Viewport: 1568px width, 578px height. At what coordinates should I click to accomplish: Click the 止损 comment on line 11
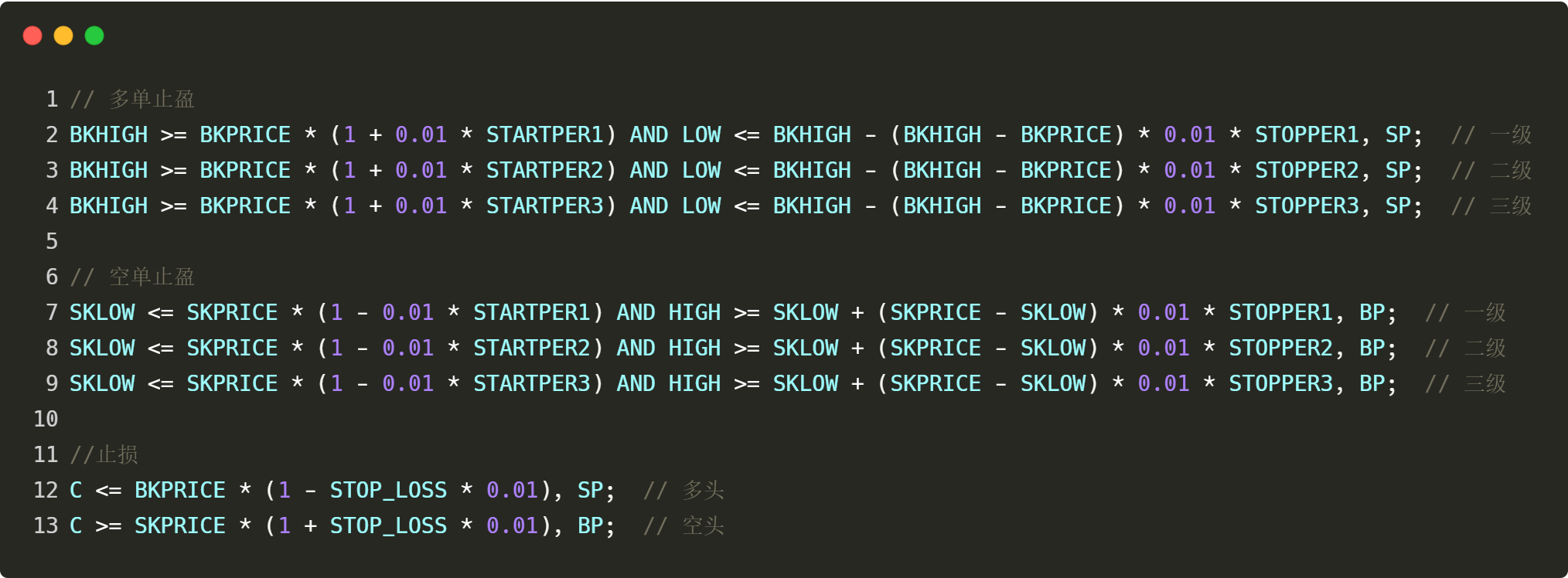pyautogui.click(x=118, y=454)
